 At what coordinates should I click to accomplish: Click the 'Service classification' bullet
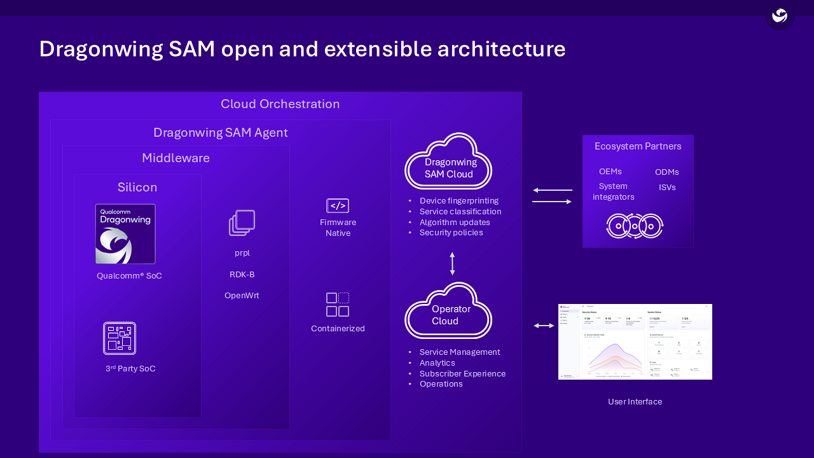click(460, 211)
